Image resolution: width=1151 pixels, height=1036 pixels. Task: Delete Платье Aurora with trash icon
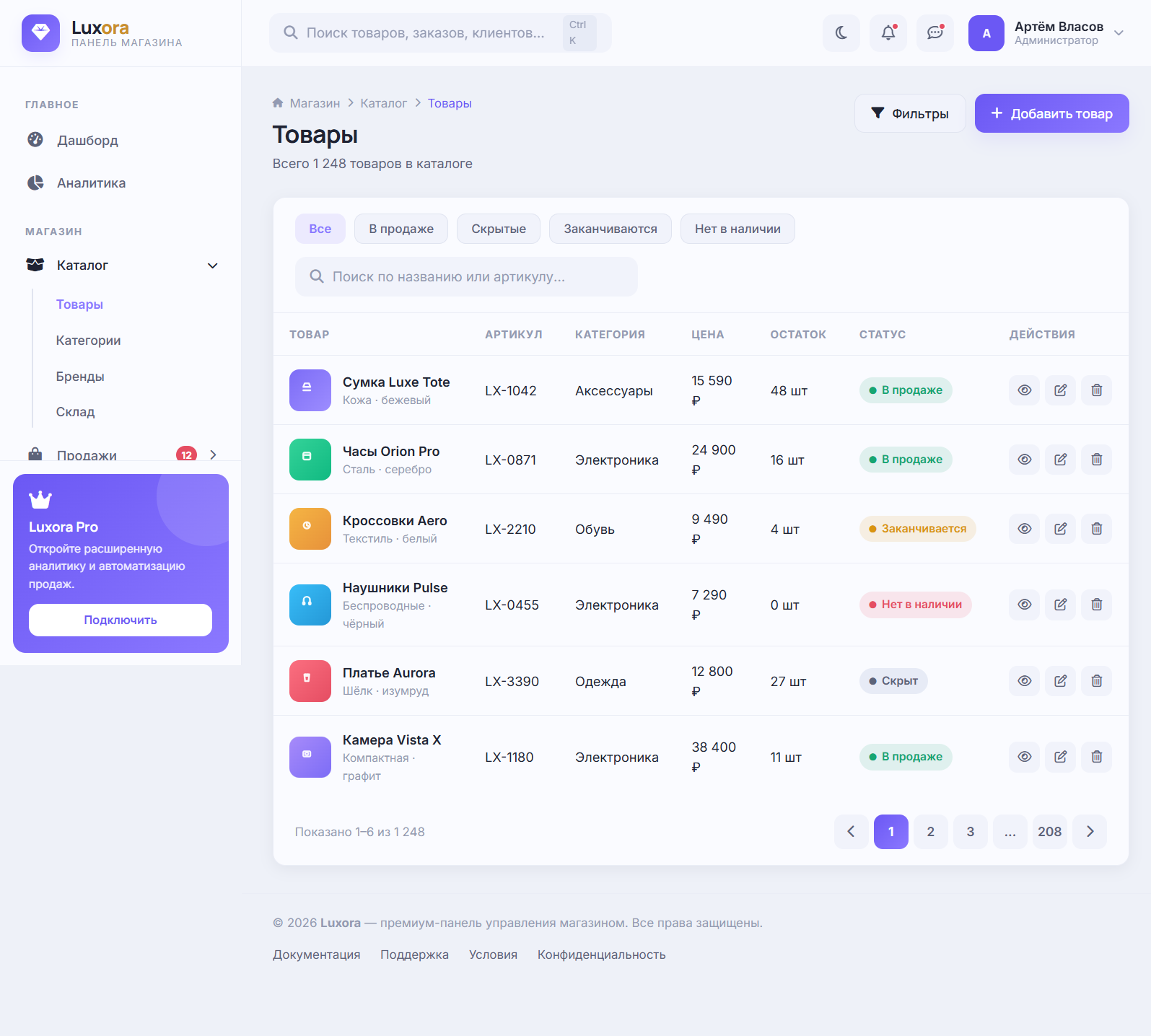(x=1097, y=681)
